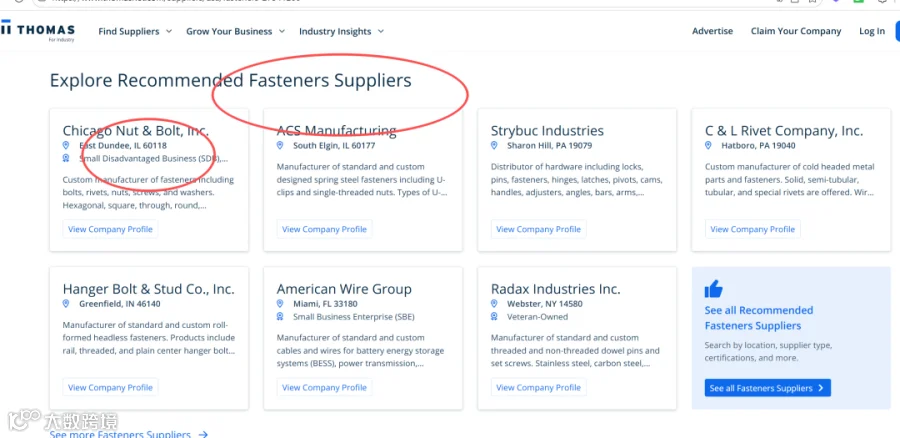View Company Profile for ACS Manufacturing
900x438 pixels.
tap(324, 229)
